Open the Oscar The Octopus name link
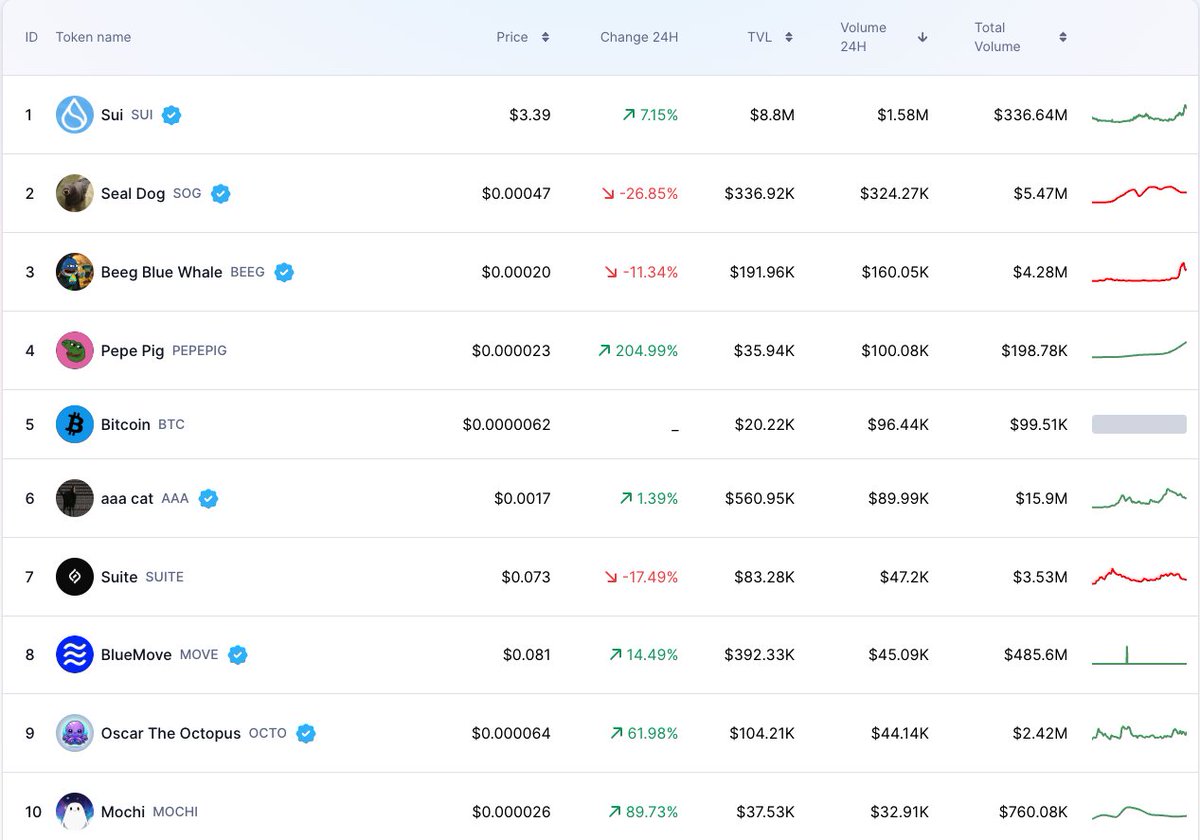Image resolution: width=1200 pixels, height=840 pixels. (171, 733)
